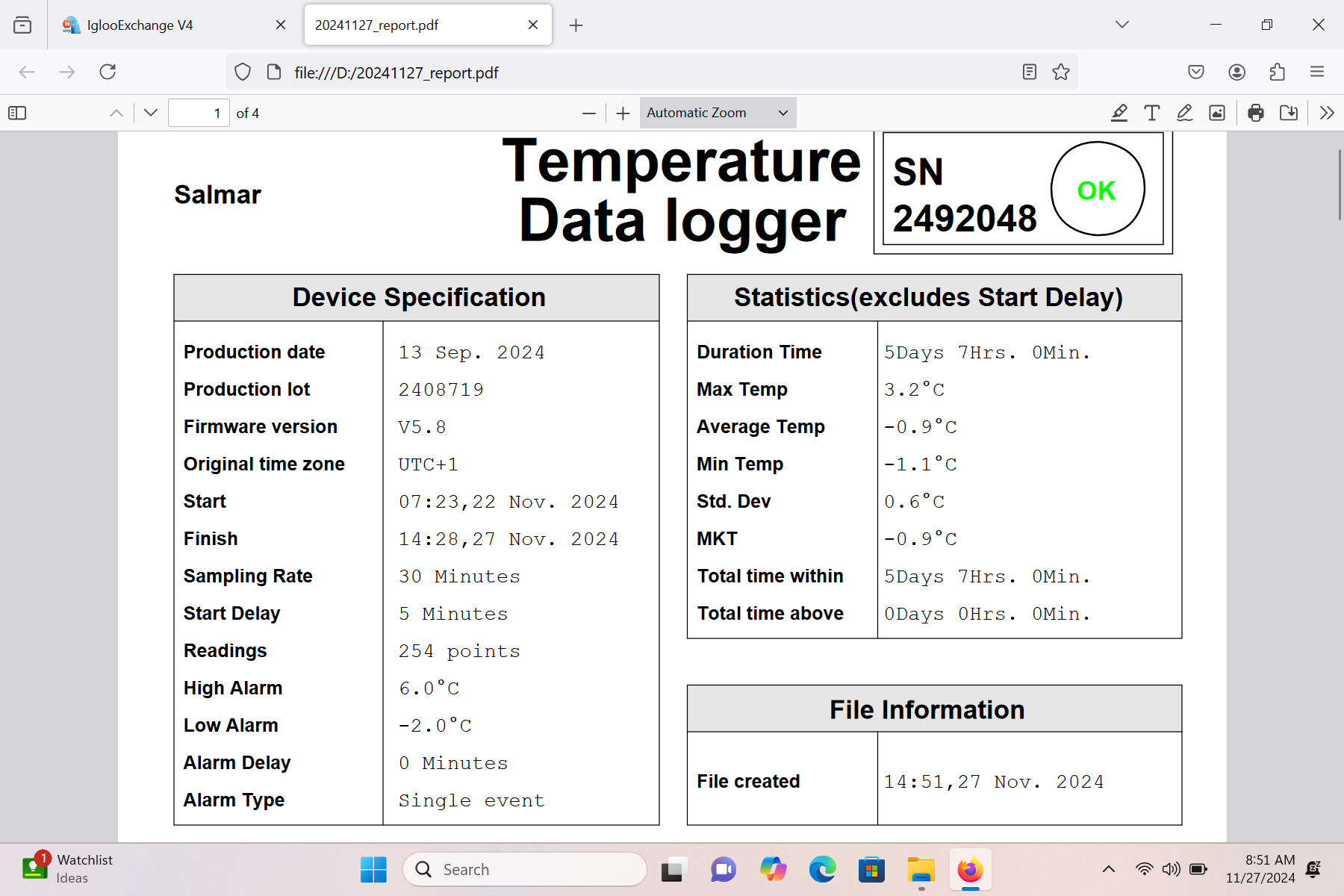List all tabs dropdown
Image resolution: width=1344 pixels, height=896 pixels.
tap(1122, 25)
